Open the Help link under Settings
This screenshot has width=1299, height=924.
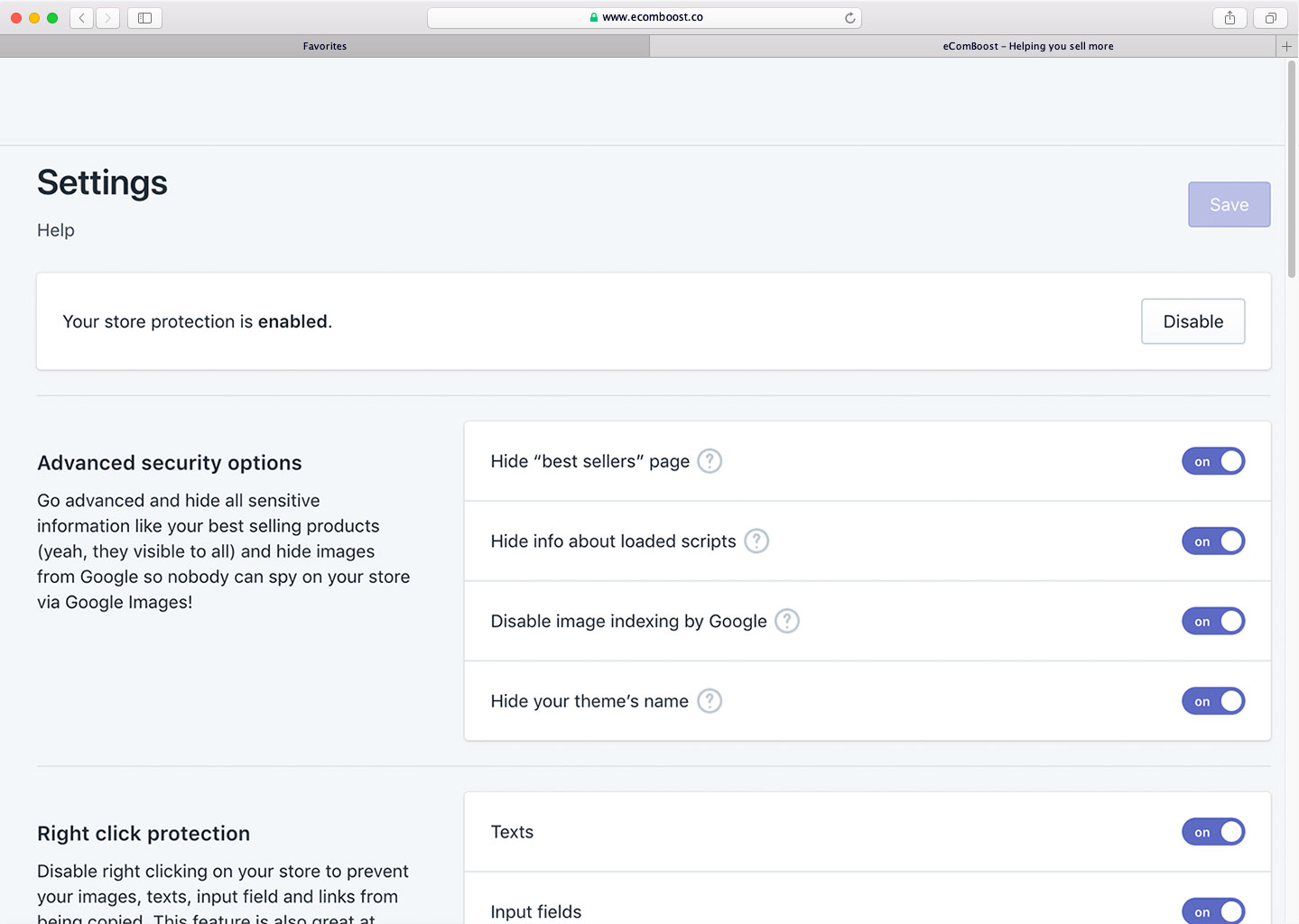(x=56, y=230)
